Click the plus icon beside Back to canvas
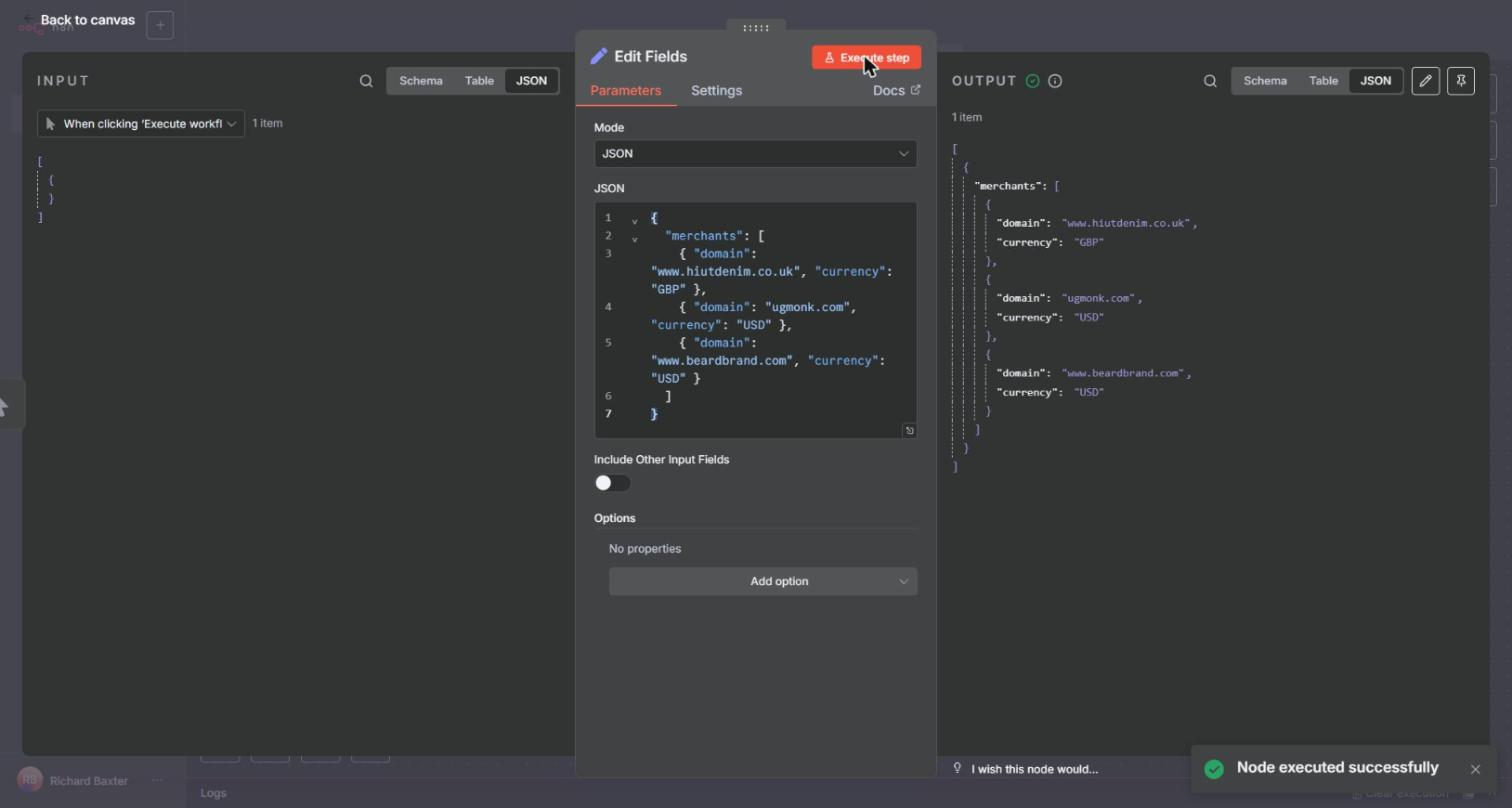Screen dimensions: 1512x808 [160, 25]
